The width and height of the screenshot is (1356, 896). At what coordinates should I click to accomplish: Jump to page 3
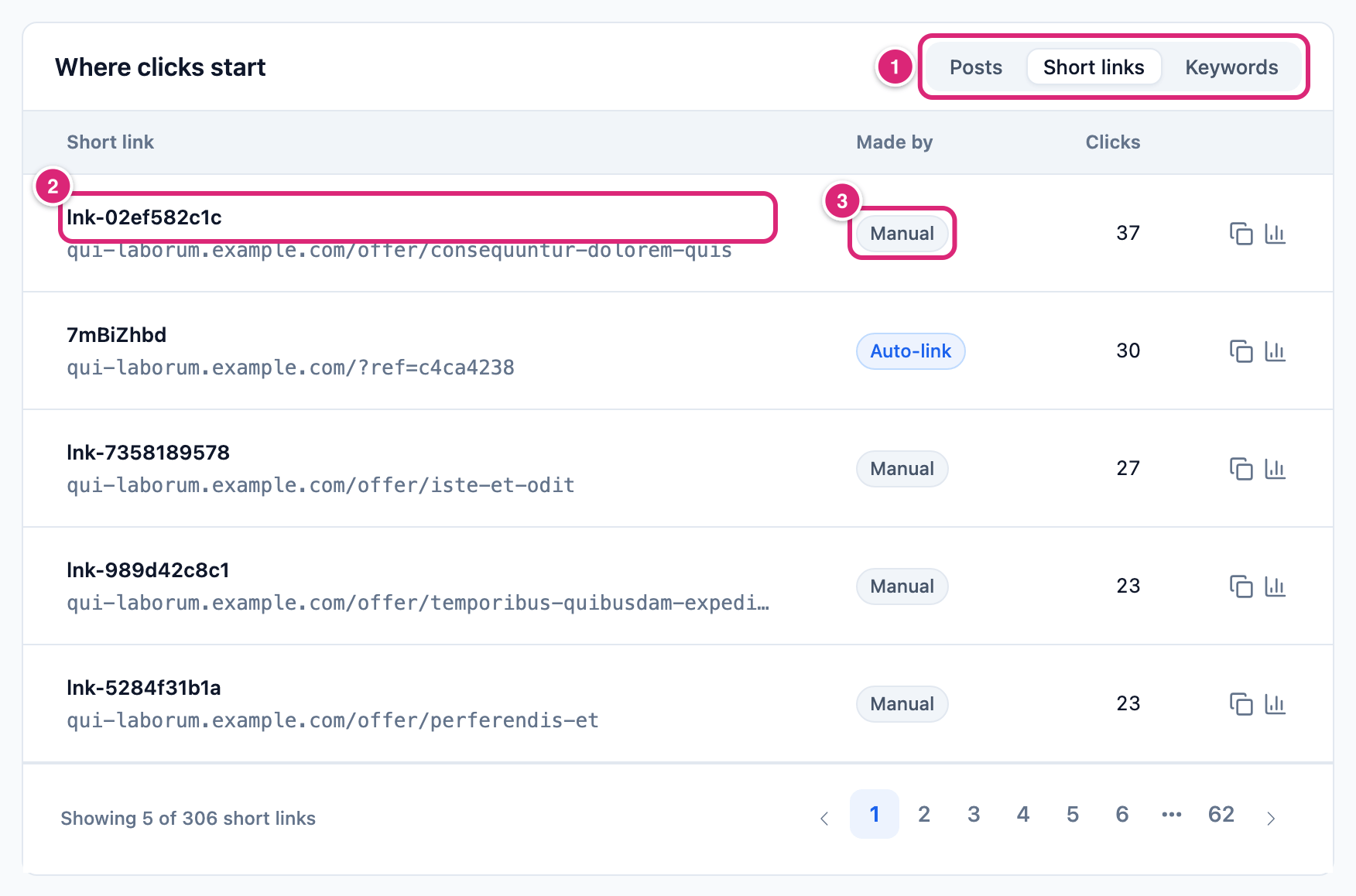click(974, 814)
